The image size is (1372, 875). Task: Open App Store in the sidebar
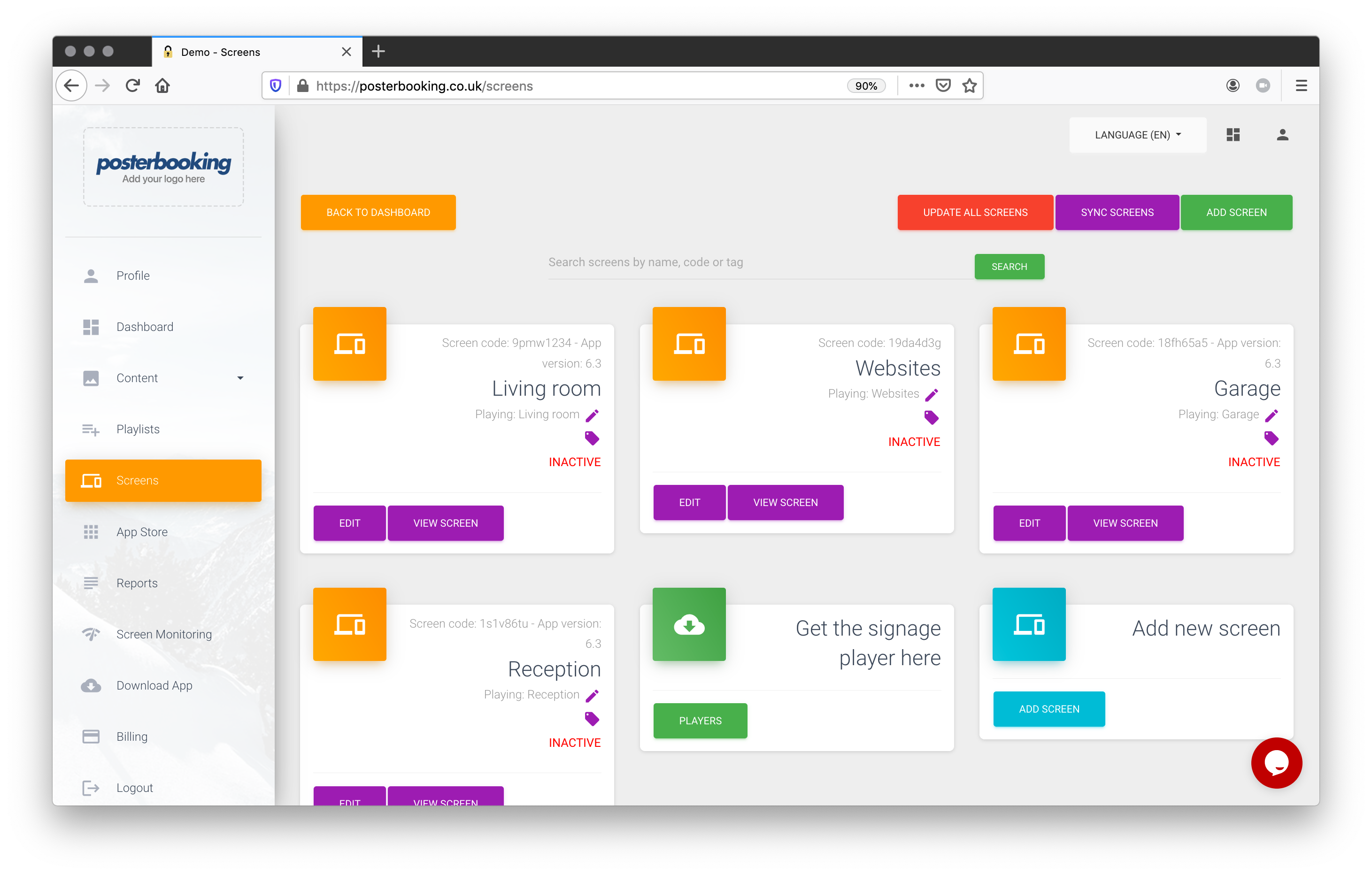(x=163, y=531)
